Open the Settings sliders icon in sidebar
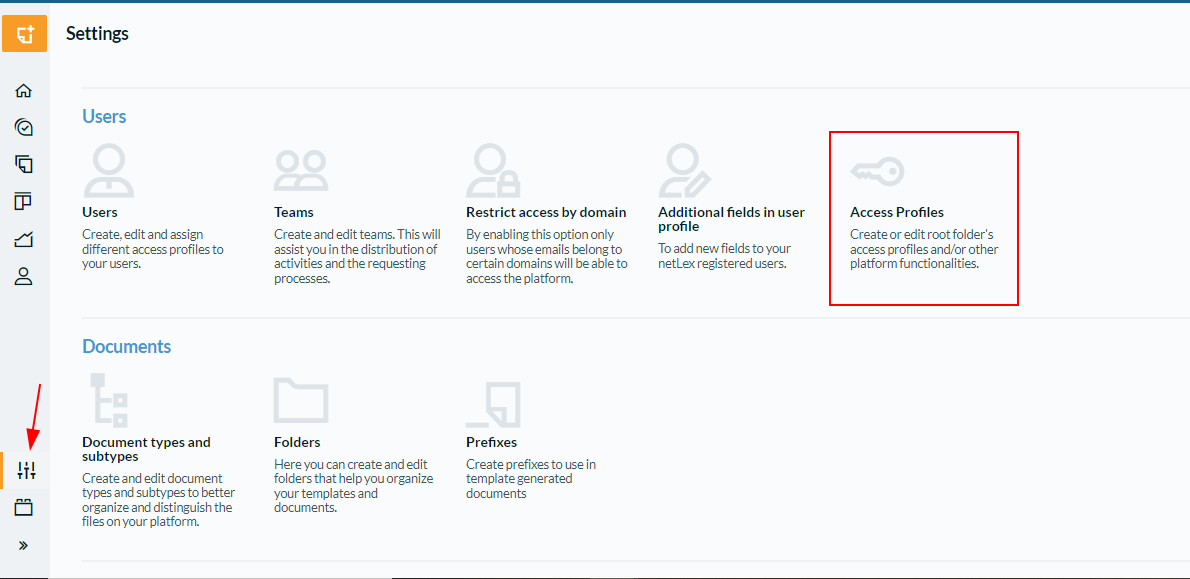The width and height of the screenshot is (1190, 579). pos(27,470)
